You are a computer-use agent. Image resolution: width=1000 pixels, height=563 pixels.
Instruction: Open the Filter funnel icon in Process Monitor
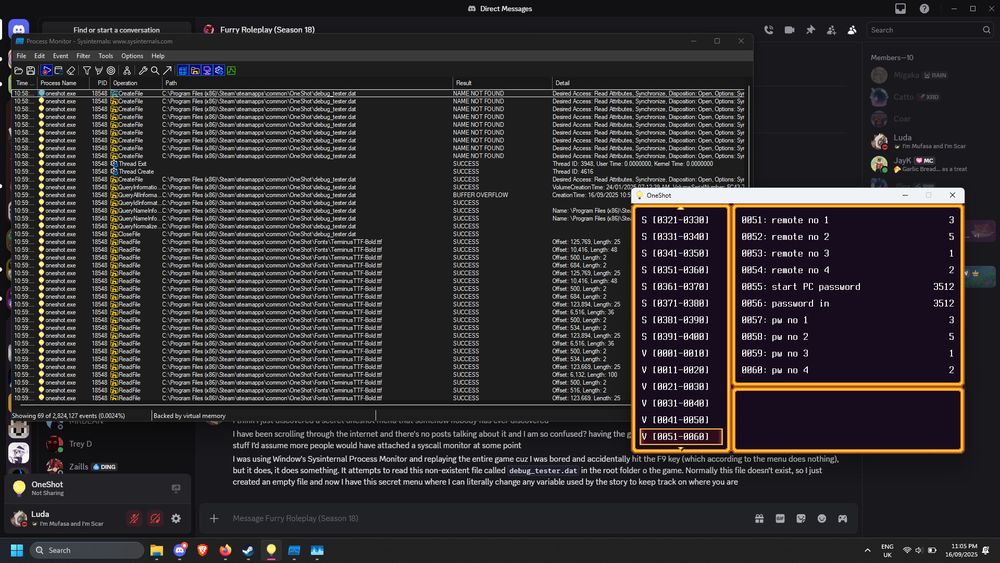click(87, 70)
